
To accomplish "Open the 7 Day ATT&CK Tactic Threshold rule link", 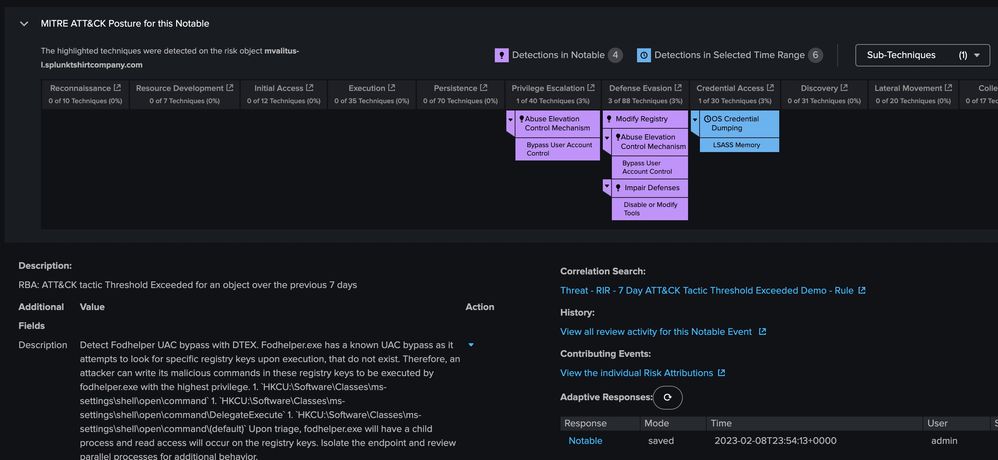I will click(x=706, y=291).
